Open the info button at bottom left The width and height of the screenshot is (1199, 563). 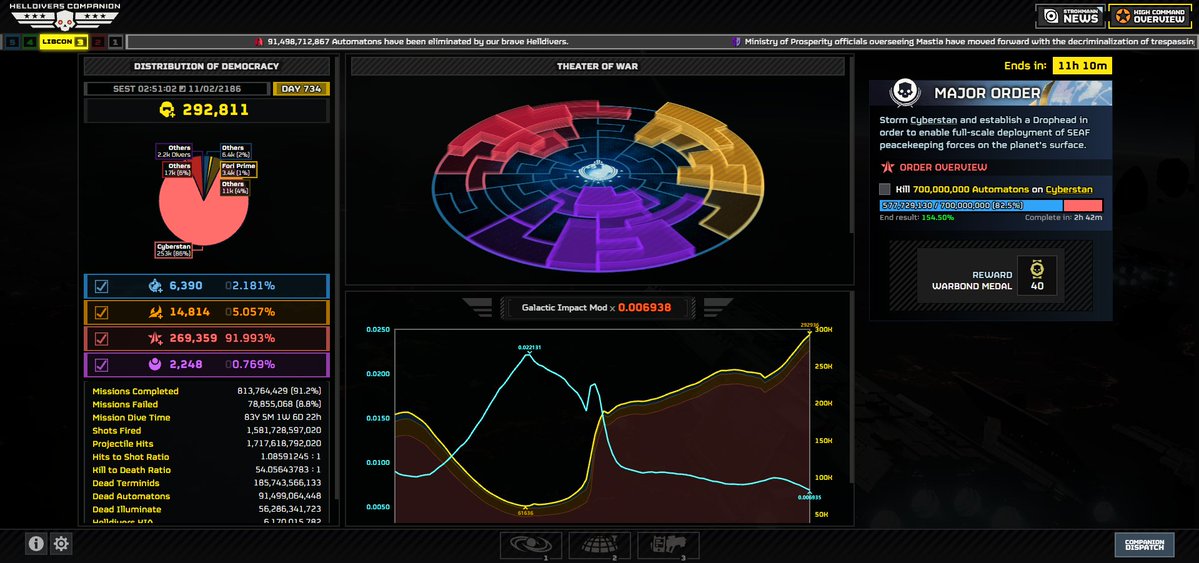pyautogui.click(x=36, y=545)
